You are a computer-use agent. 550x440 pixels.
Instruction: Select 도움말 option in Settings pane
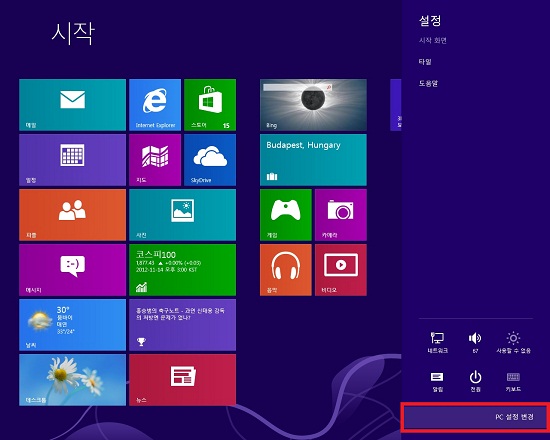[x=428, y=83]
